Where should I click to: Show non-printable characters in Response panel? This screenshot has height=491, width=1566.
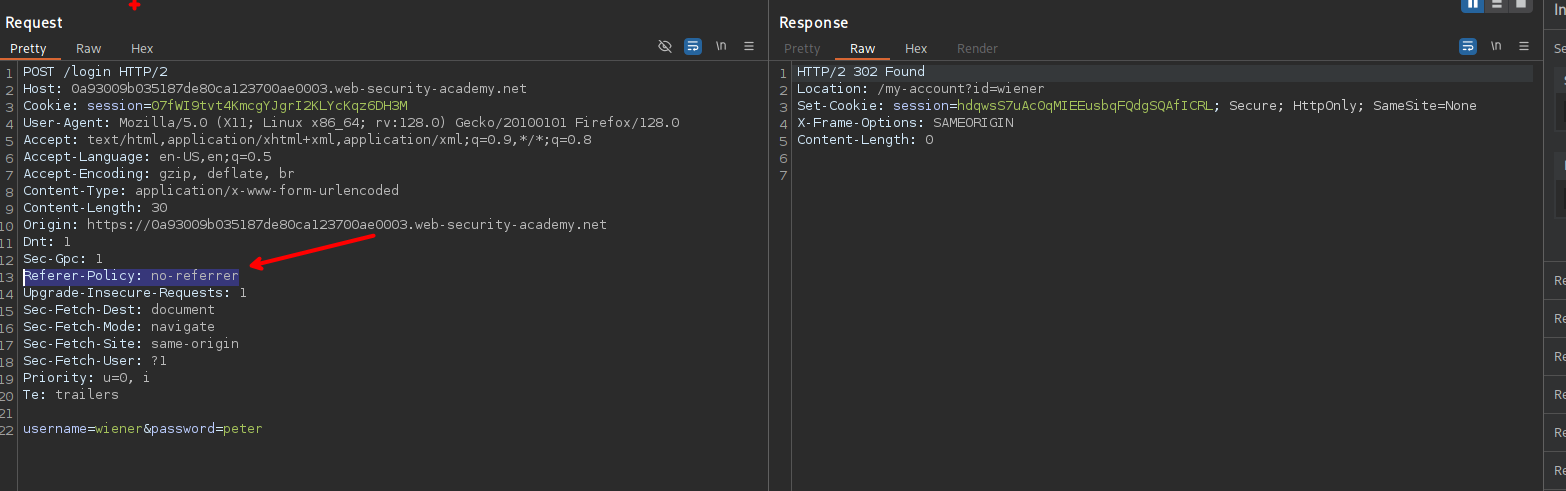tap(1496, 47)
